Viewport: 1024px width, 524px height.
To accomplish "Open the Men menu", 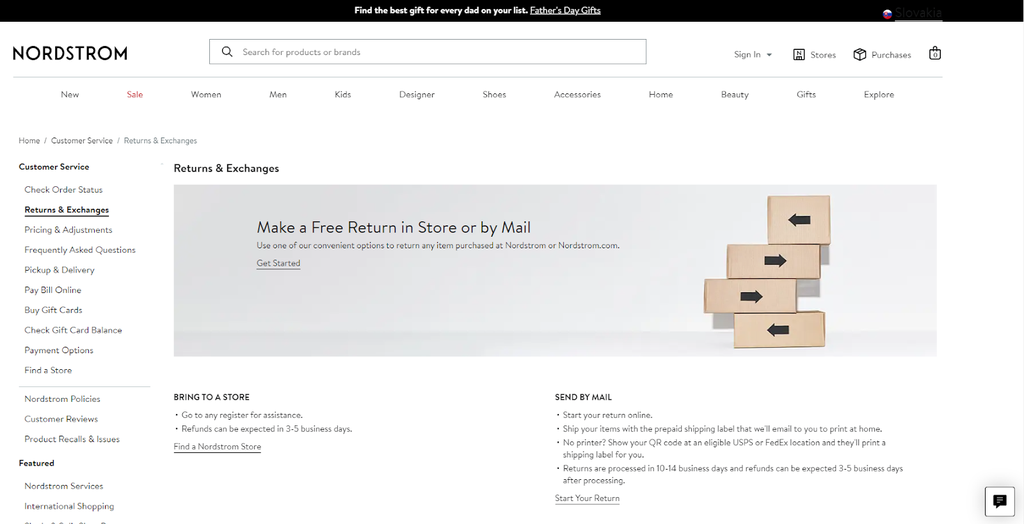I will (278, 94).
